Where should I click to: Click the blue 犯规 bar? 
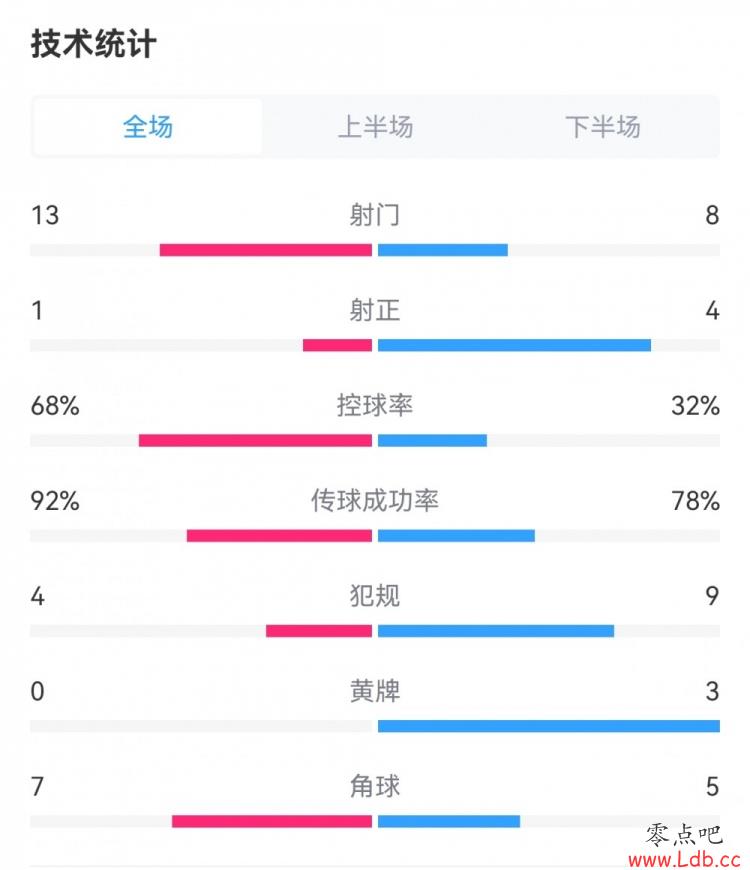(x=496, y=631)
